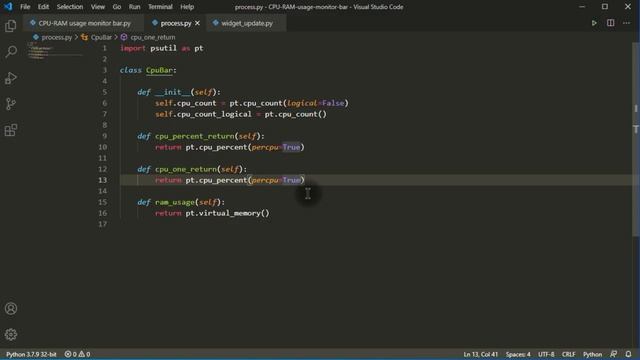640x360 pixels.
Task: Click line number 17 in the gutter
Action: pyautogui.click(x=103, y=224)
